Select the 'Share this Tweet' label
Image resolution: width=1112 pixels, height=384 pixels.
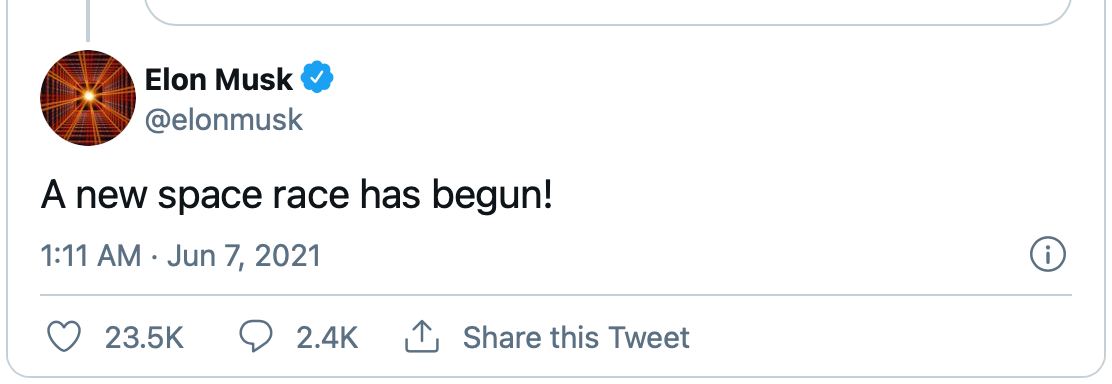point(576,337)
